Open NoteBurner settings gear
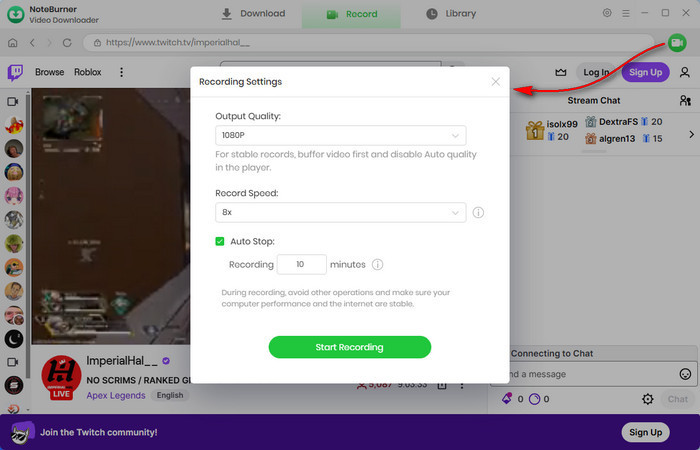This screenshot has width=700, height=450. point(607,14)
